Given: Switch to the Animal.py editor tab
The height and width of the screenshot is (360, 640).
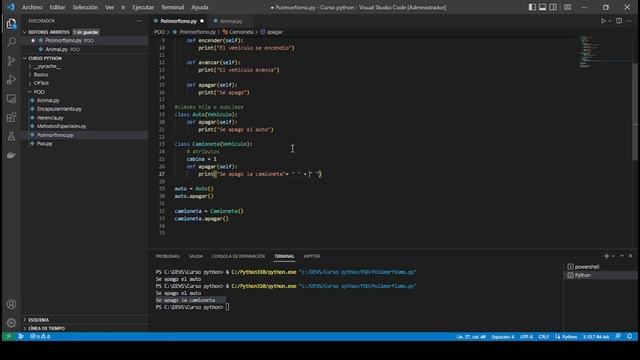Looking at the screenshot, I should (231, 21).
